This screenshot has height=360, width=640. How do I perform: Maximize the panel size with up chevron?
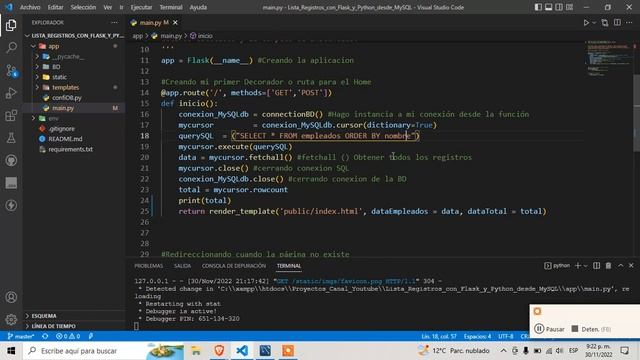point(620,266)
